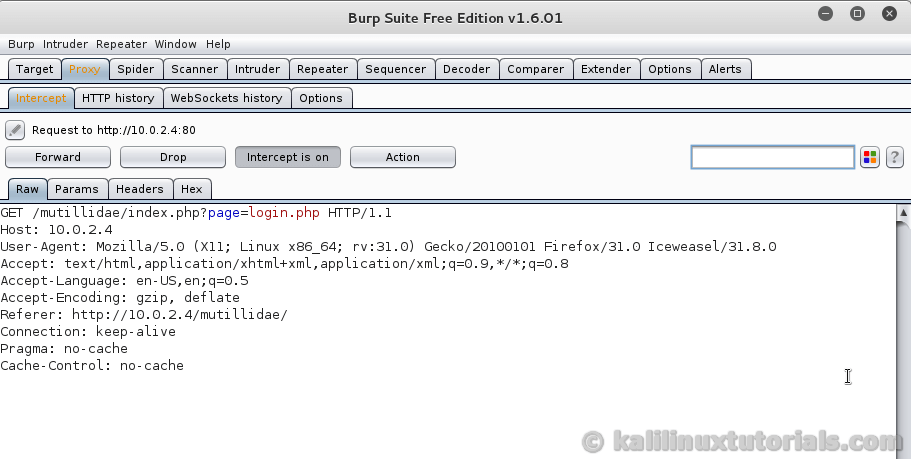Screen dimensions: 911x459
Task: Select the WebSockets history sub-tab
Action: [226, 98]
